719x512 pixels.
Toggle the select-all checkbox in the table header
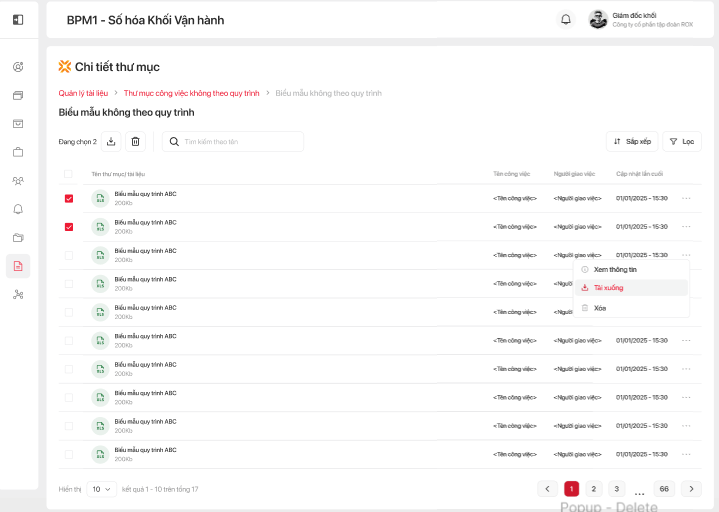click(68, 174)
